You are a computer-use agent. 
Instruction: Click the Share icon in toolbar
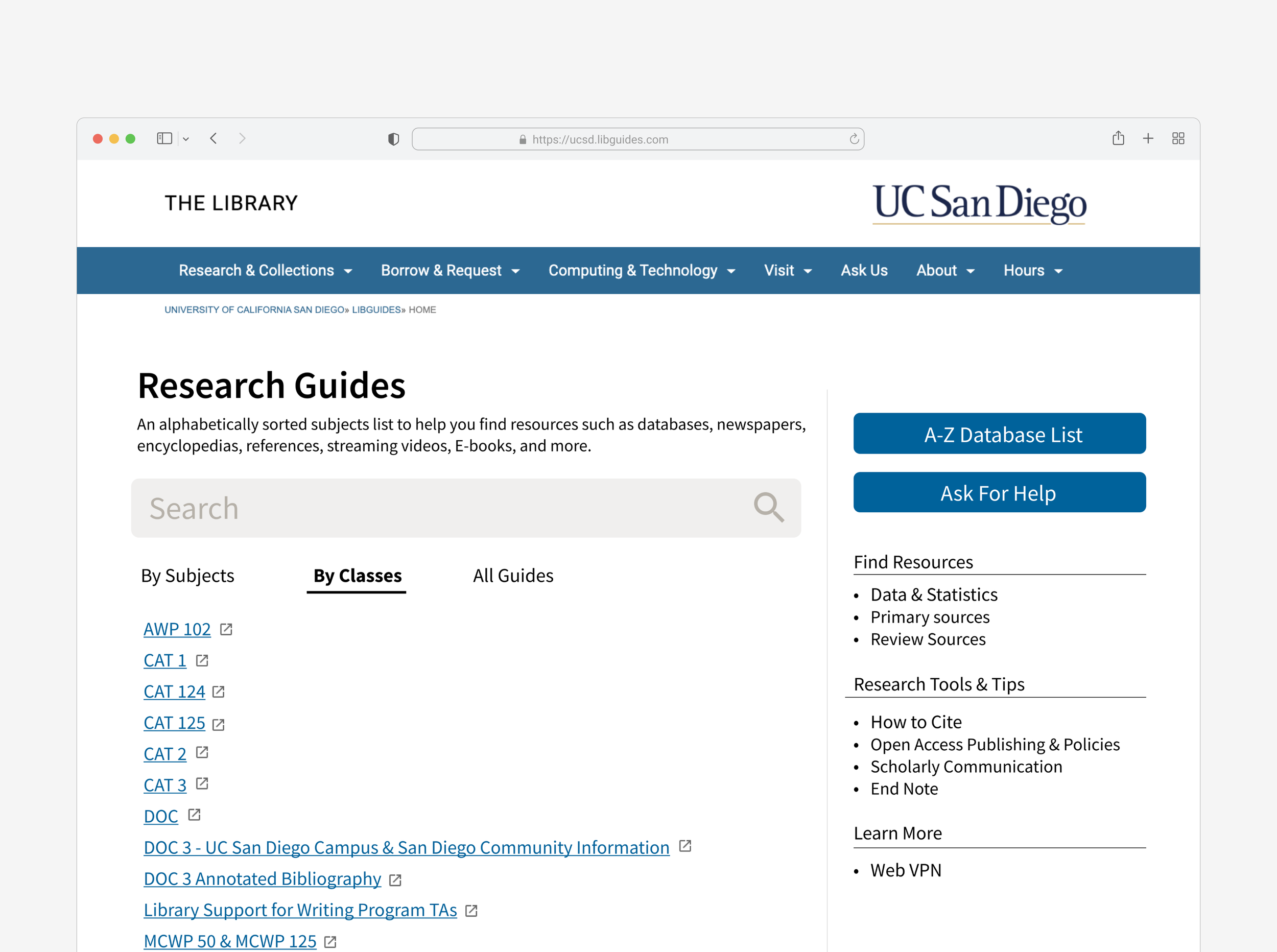tap(1118, 138)
